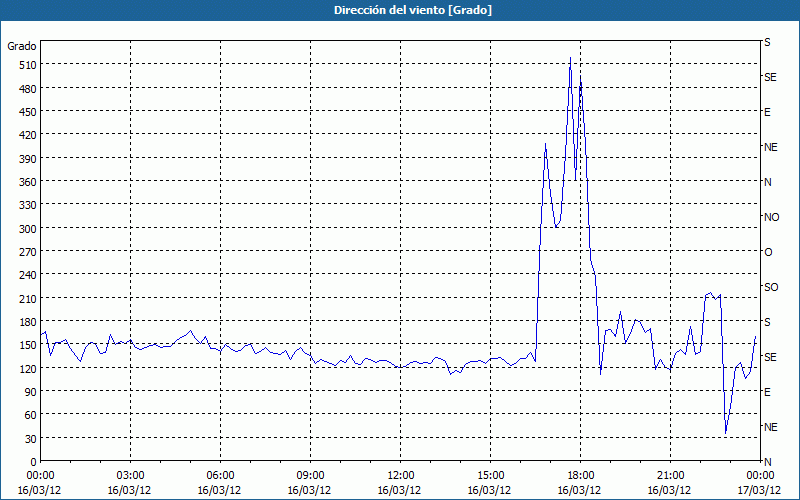Click the 00:00 label above 17/03/12
This screenshot has width=800, height=500.
(x=760, y=476)
